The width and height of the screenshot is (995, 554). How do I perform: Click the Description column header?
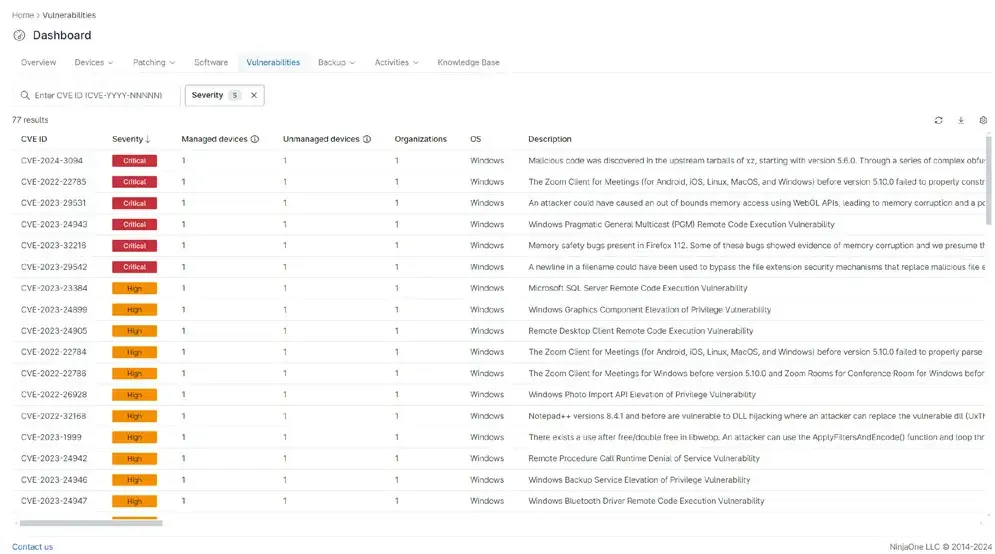pyautogui.click(x=550, y=139)
